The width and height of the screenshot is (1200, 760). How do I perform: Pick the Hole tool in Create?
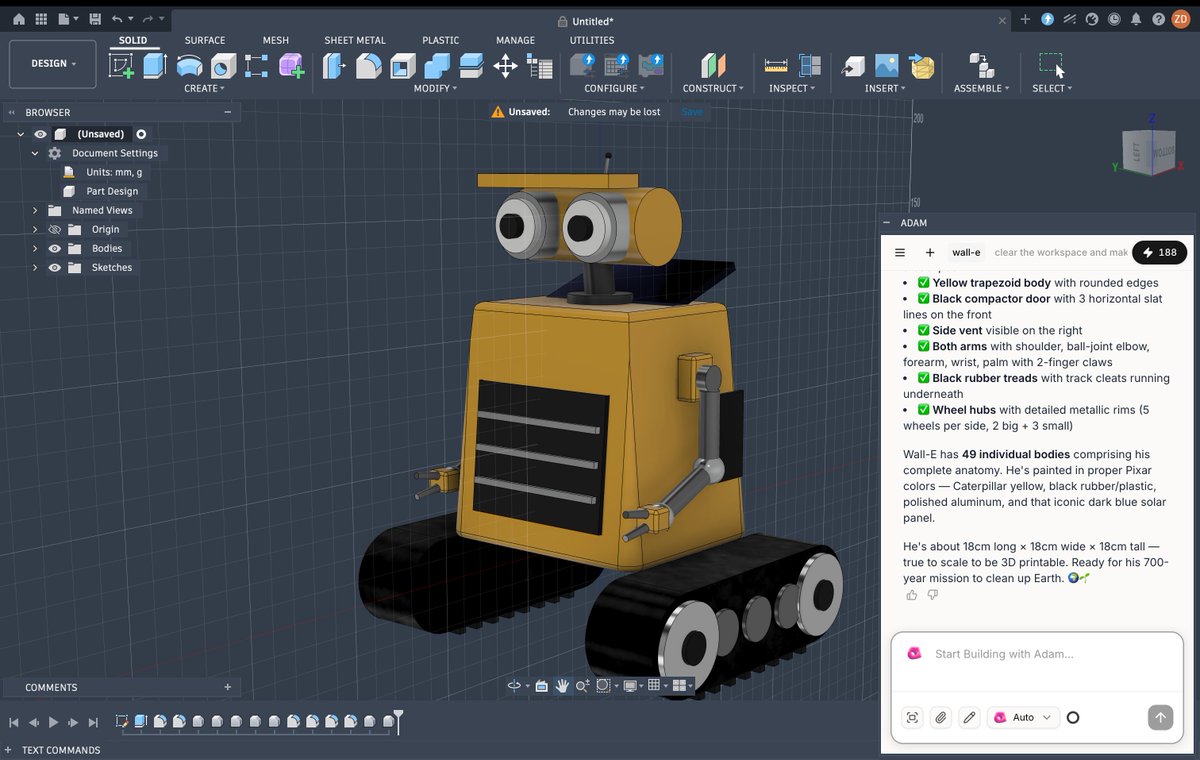(224, 66)
